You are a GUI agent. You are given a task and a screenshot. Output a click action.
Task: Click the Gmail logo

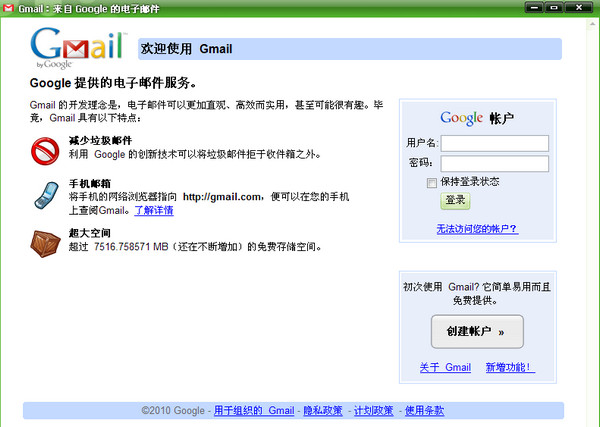click(79, 48)
